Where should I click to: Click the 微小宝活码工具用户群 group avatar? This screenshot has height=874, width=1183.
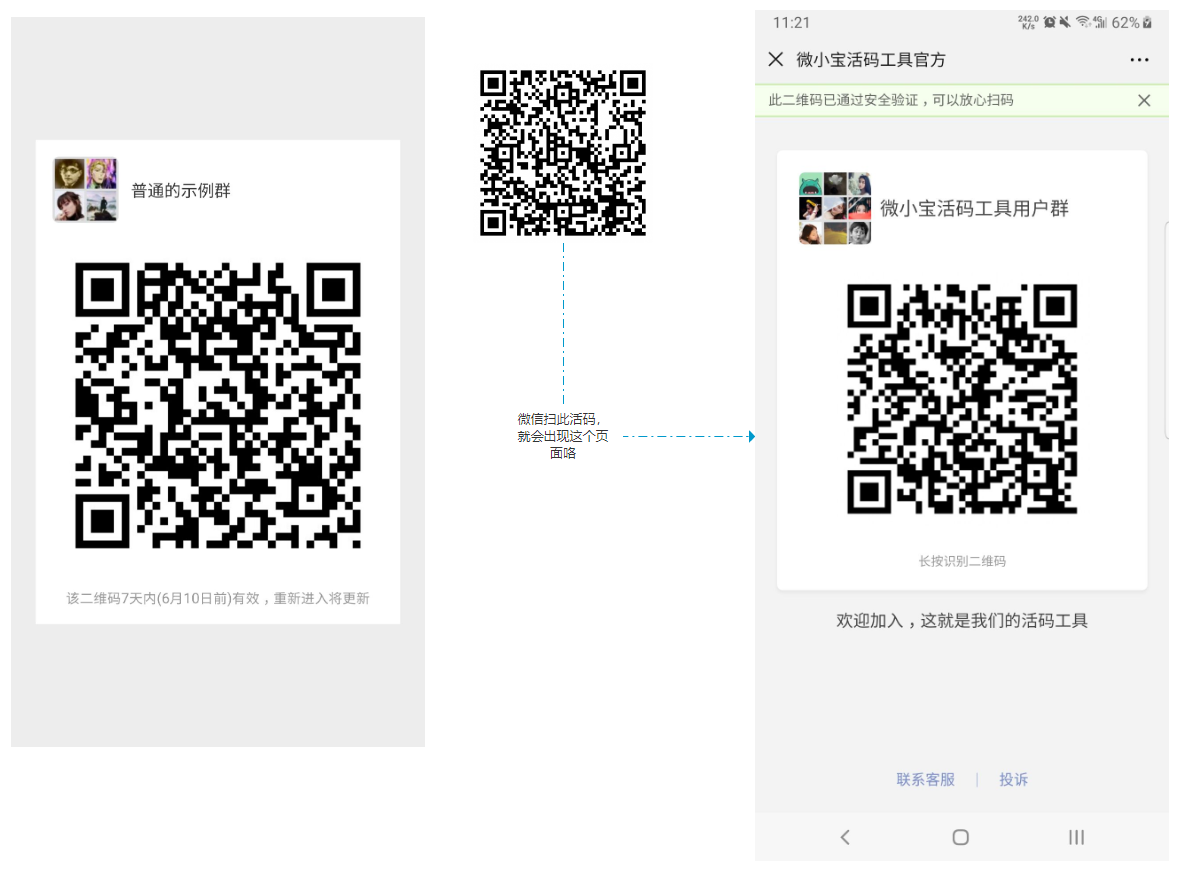pos(835,208)
